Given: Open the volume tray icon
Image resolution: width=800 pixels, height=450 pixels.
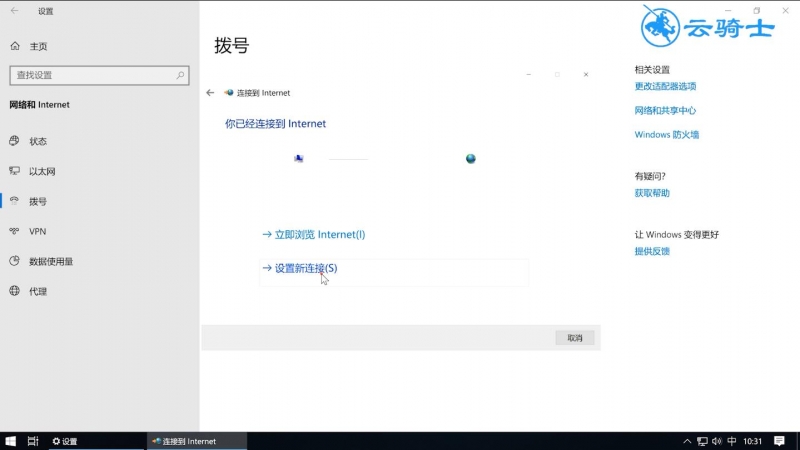Looking at the screenshot, I should [717, 441].
